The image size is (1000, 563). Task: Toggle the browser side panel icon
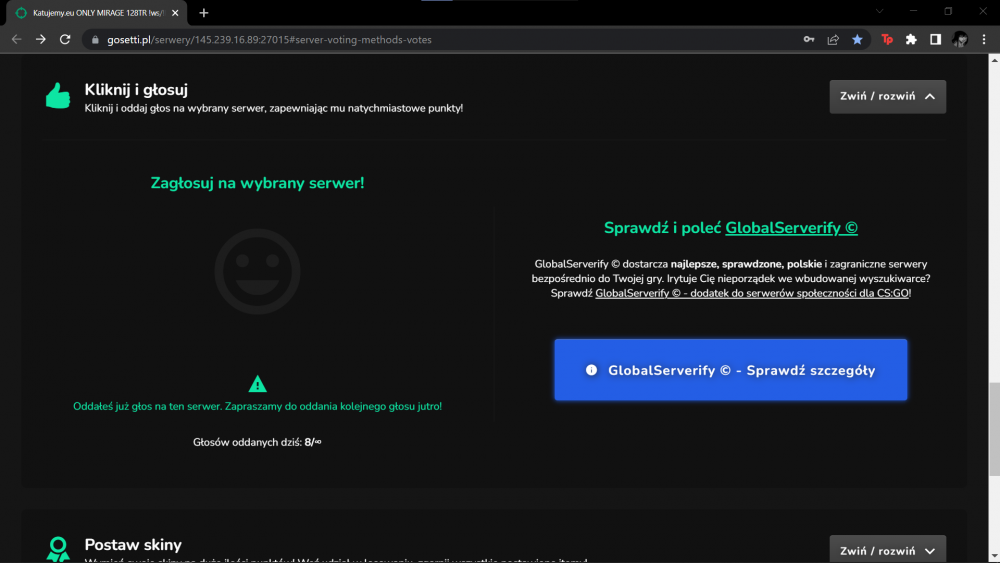point(936,40)
